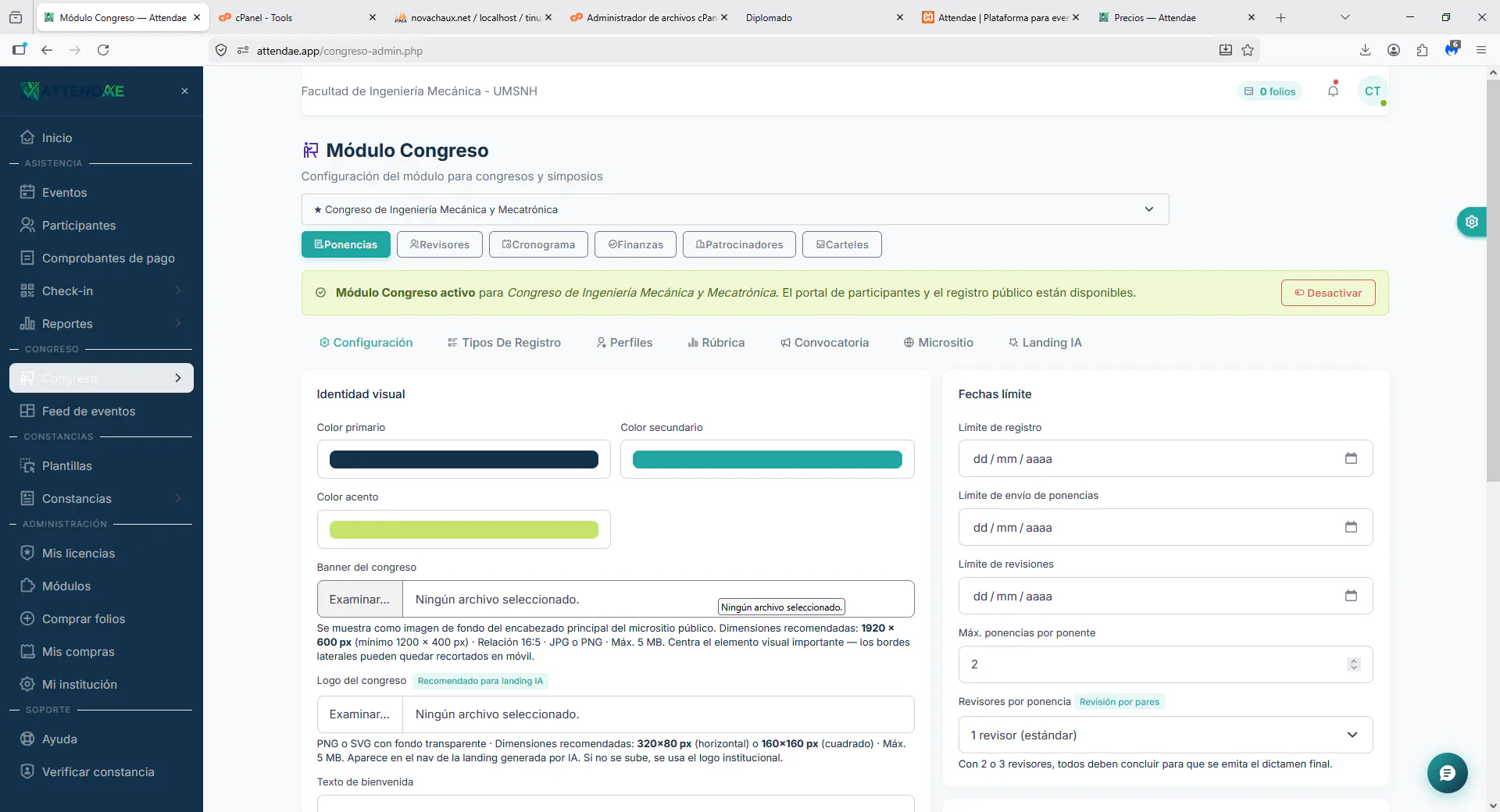Change the Color acento swatch
The width and height of the screenshot is (1500, 812).
pyautogui.click(x=464, y=529)
